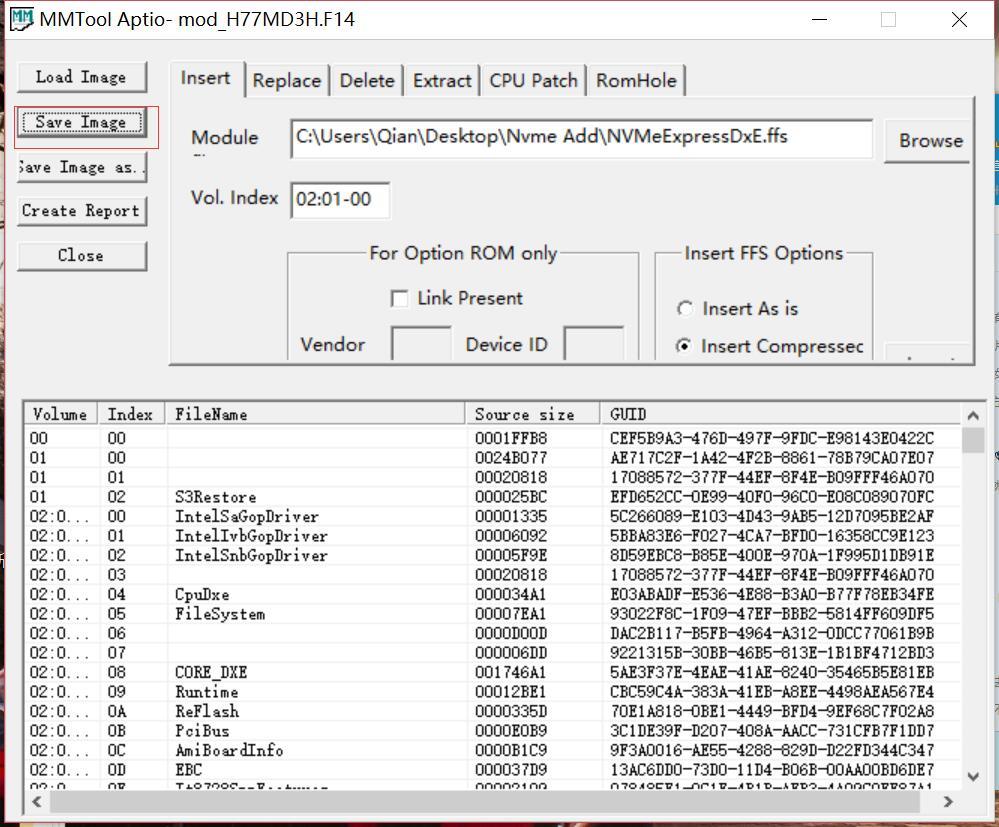Select the Extract tab
999x827 pixels.
(x=442, y=81)
